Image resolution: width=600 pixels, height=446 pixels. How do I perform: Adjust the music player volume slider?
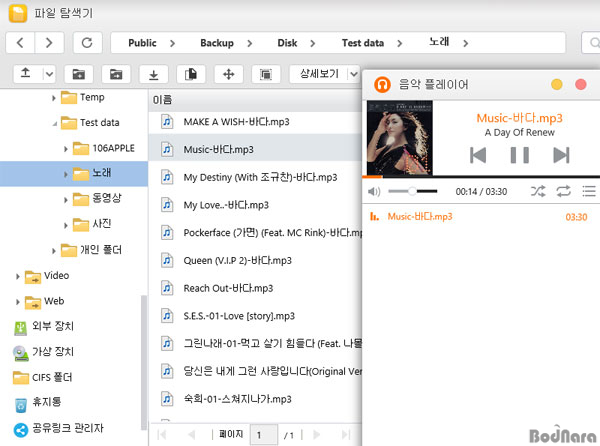(x=412, y=191)
